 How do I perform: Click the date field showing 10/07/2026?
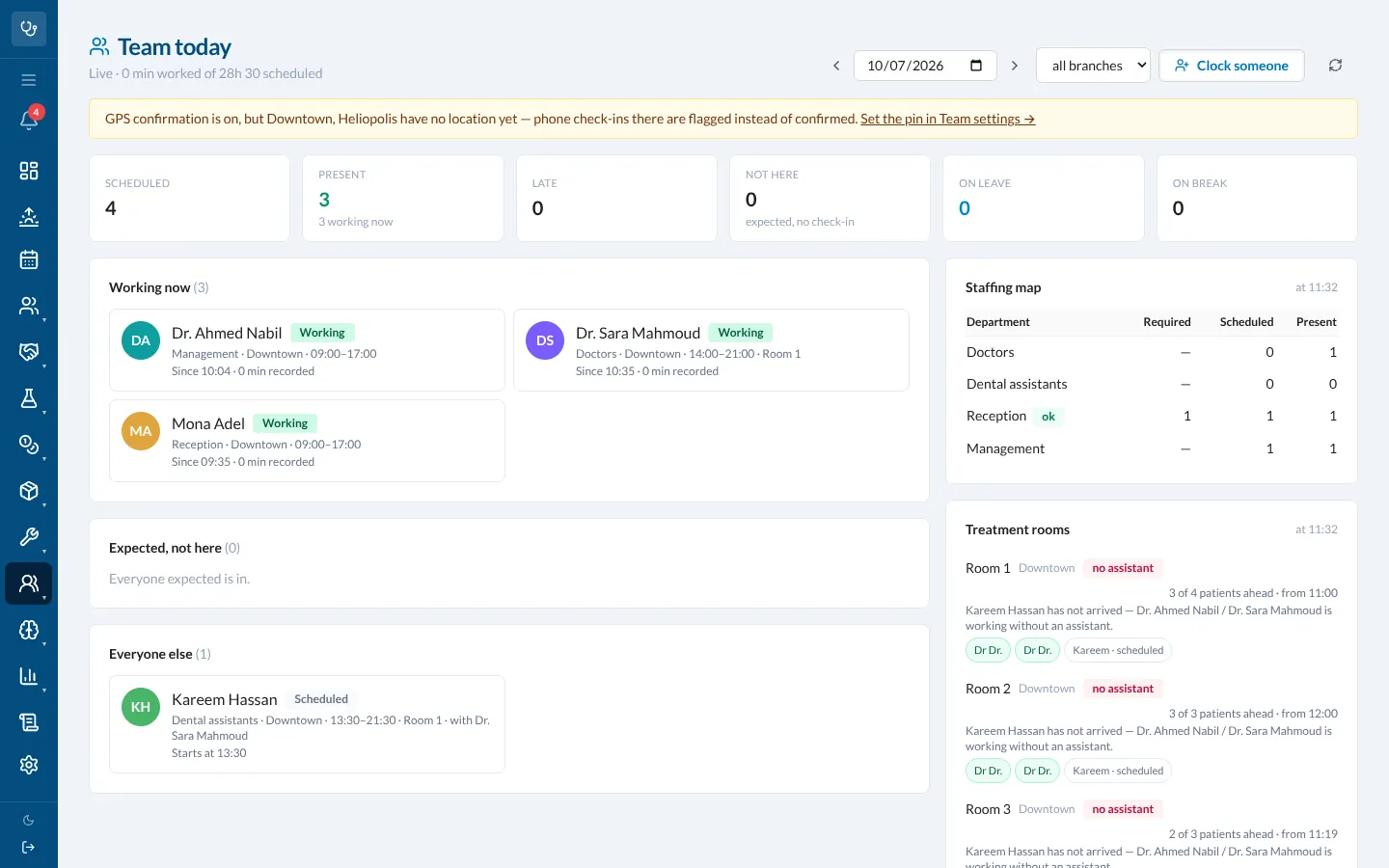click(925, 66)
